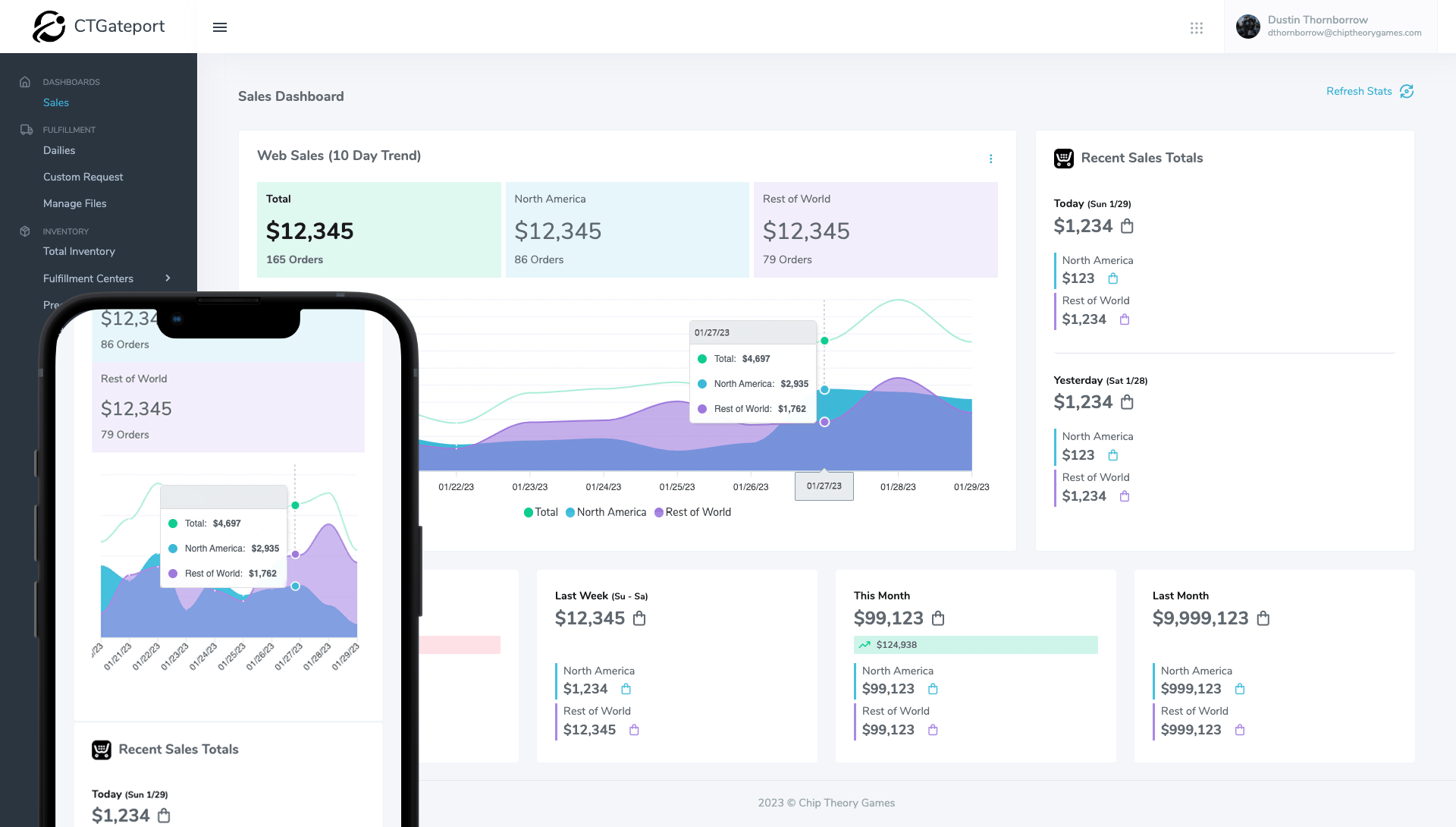1456x827 pixels.
Task: Open Total Inventory in the sidebar
Action: pos(79,251)
